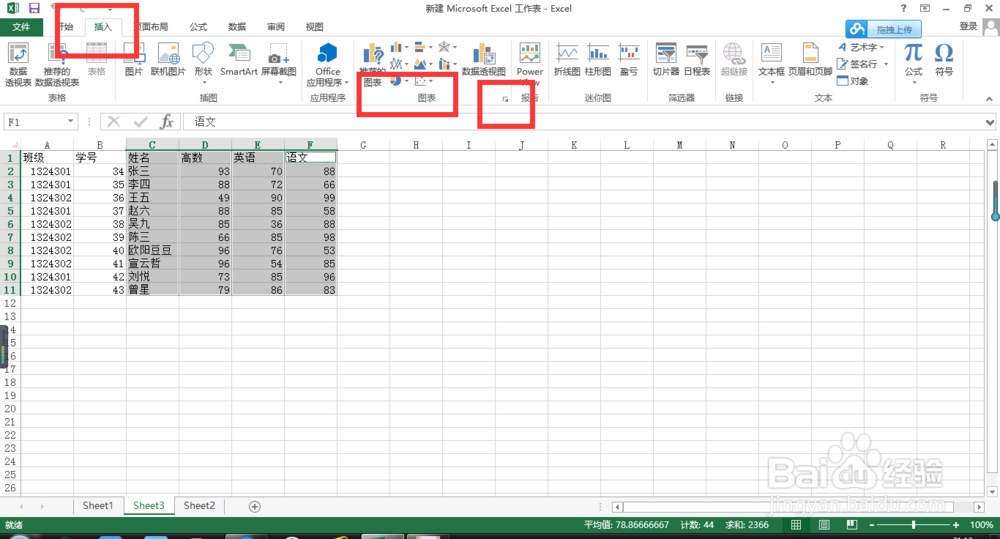The image size is (1000, 539).
Task: Insert a scatter chart from chart gallery
Action: [x=423, y=80]
